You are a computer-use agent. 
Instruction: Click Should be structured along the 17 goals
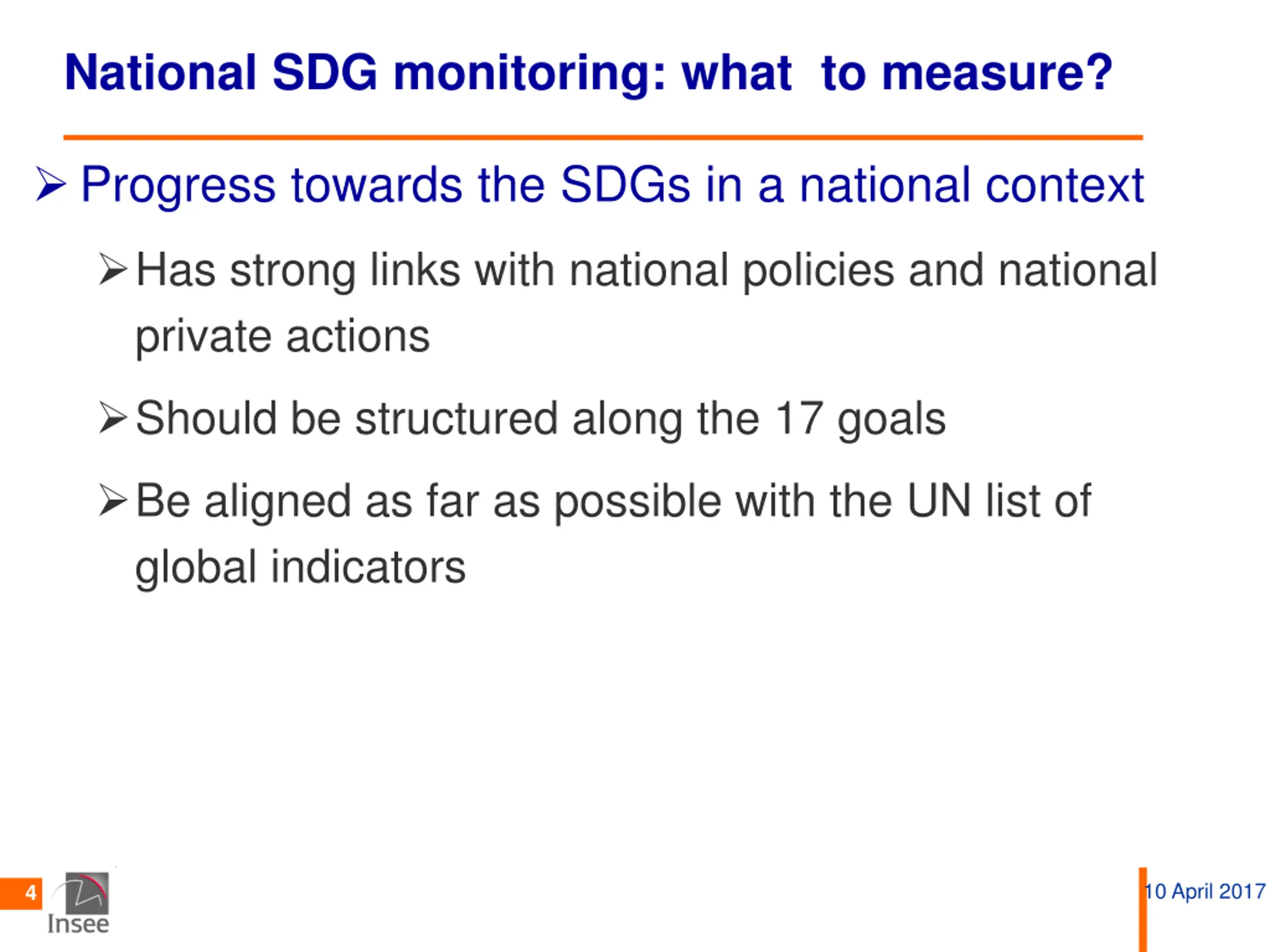[540, 418]
